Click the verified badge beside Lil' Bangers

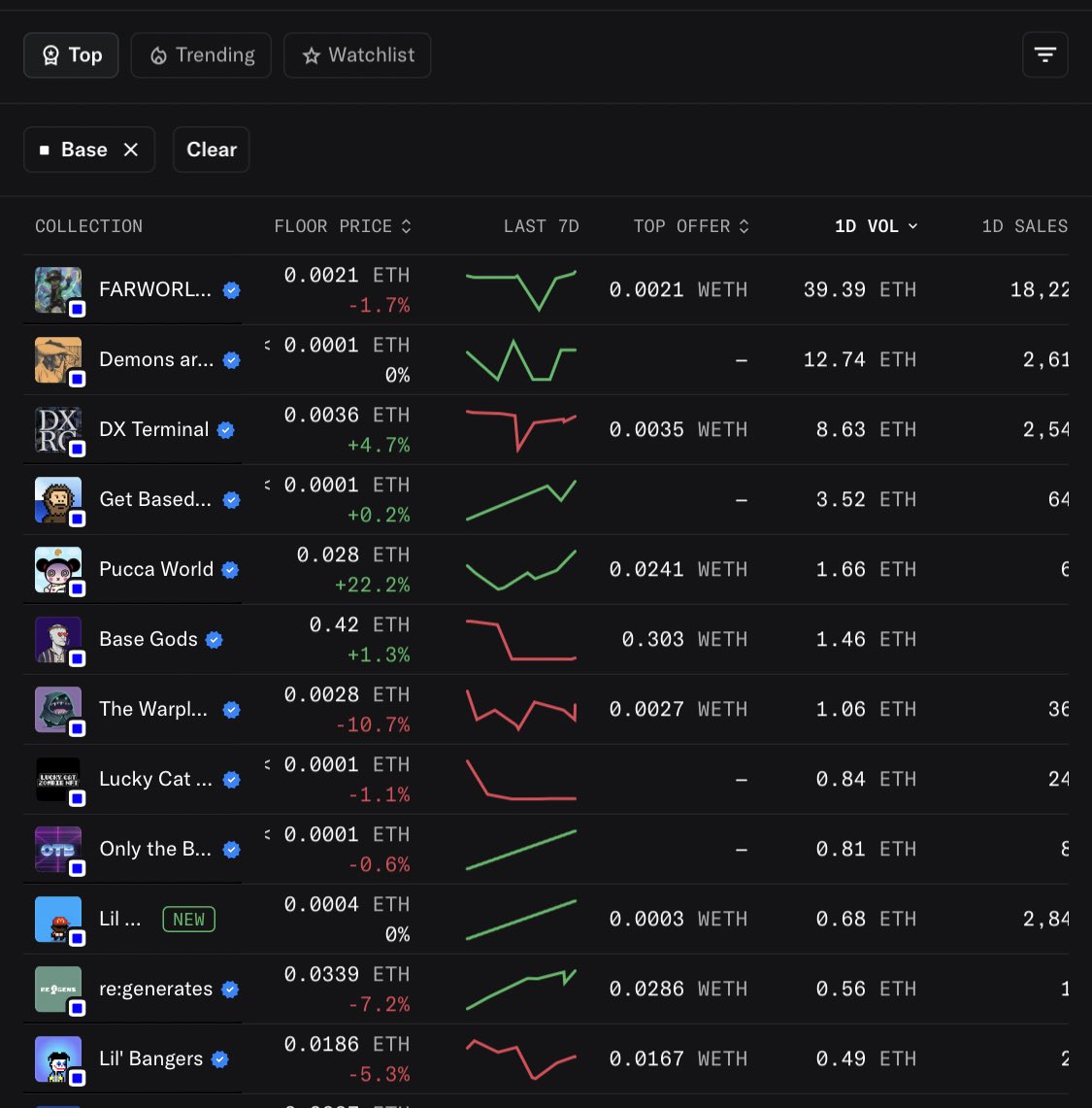point(219,1058)
